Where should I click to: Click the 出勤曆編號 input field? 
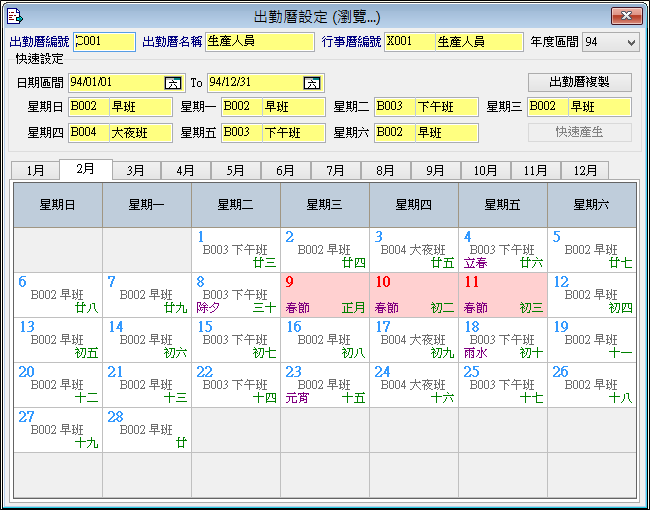(104, 42)
